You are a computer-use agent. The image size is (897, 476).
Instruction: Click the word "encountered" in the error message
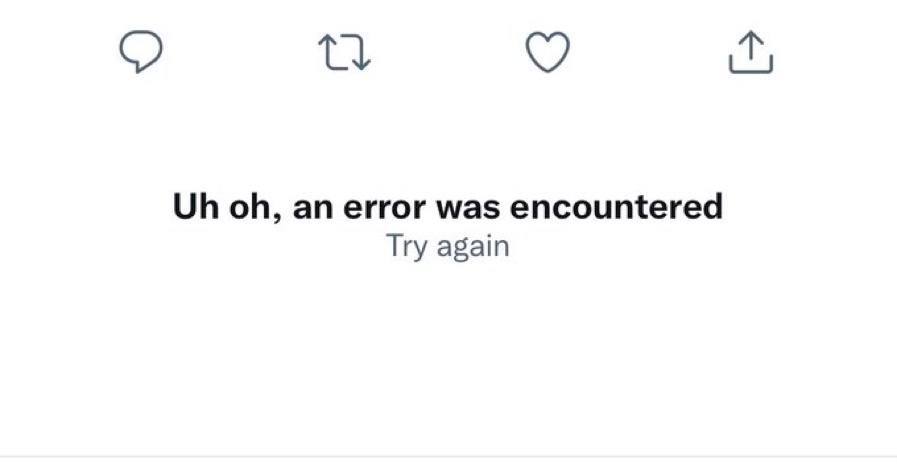616,206
